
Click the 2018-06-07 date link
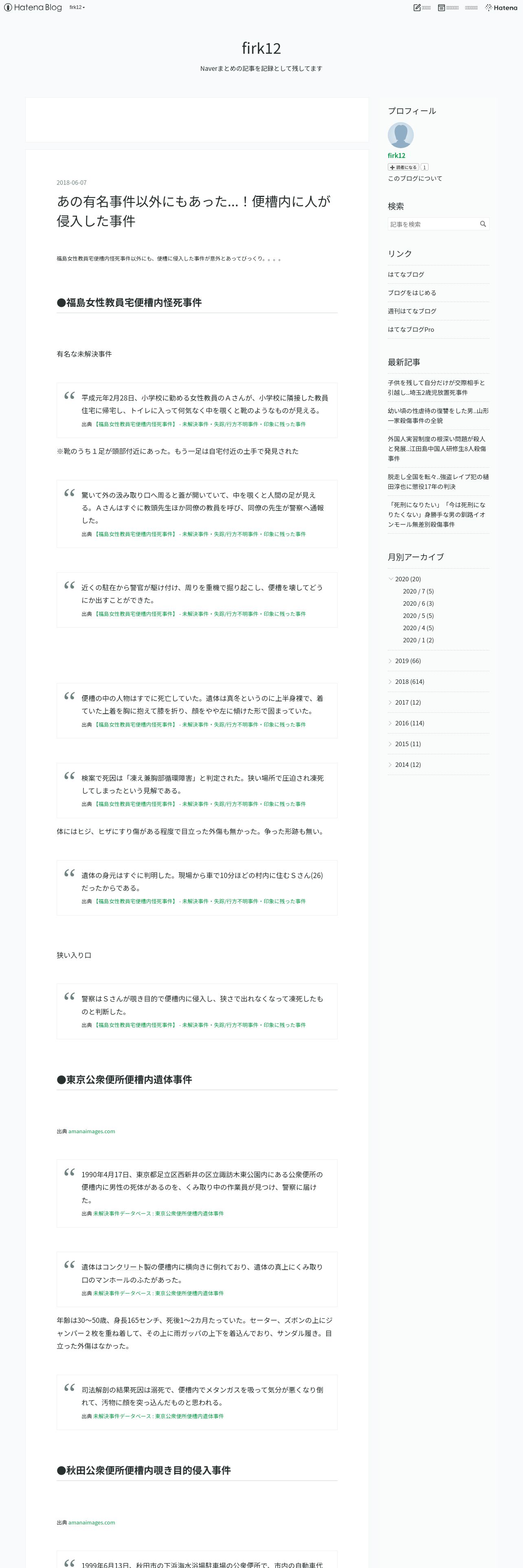pos(72,183)
